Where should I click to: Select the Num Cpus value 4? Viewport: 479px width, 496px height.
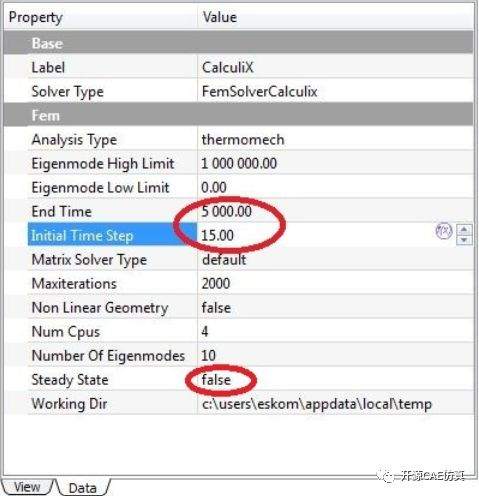tap(335, 331)
